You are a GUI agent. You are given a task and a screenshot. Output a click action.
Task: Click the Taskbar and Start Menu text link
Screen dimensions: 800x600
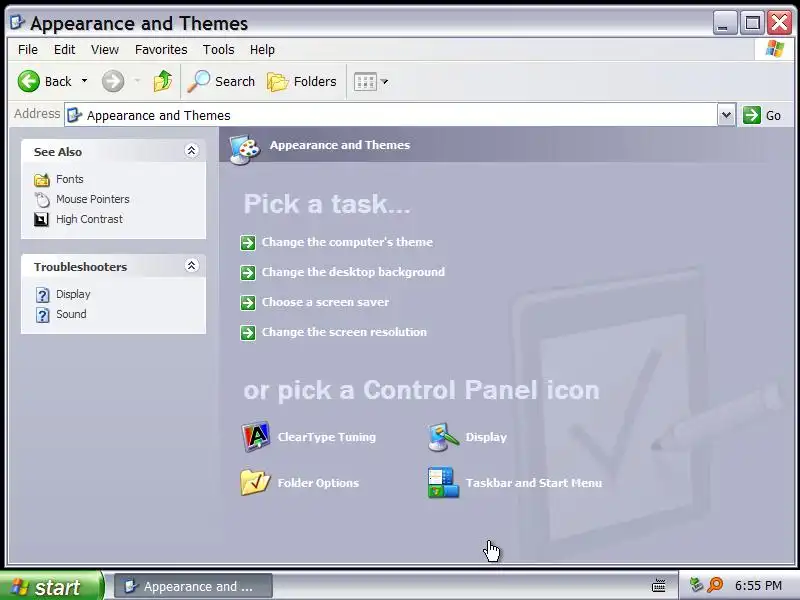tap(534, 483)
